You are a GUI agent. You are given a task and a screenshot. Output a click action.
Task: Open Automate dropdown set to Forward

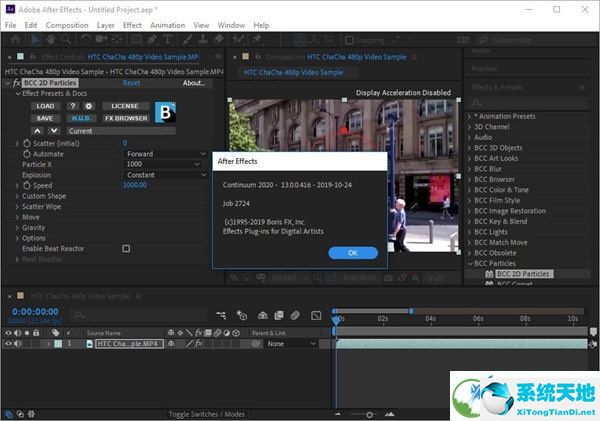pos(165,154)
